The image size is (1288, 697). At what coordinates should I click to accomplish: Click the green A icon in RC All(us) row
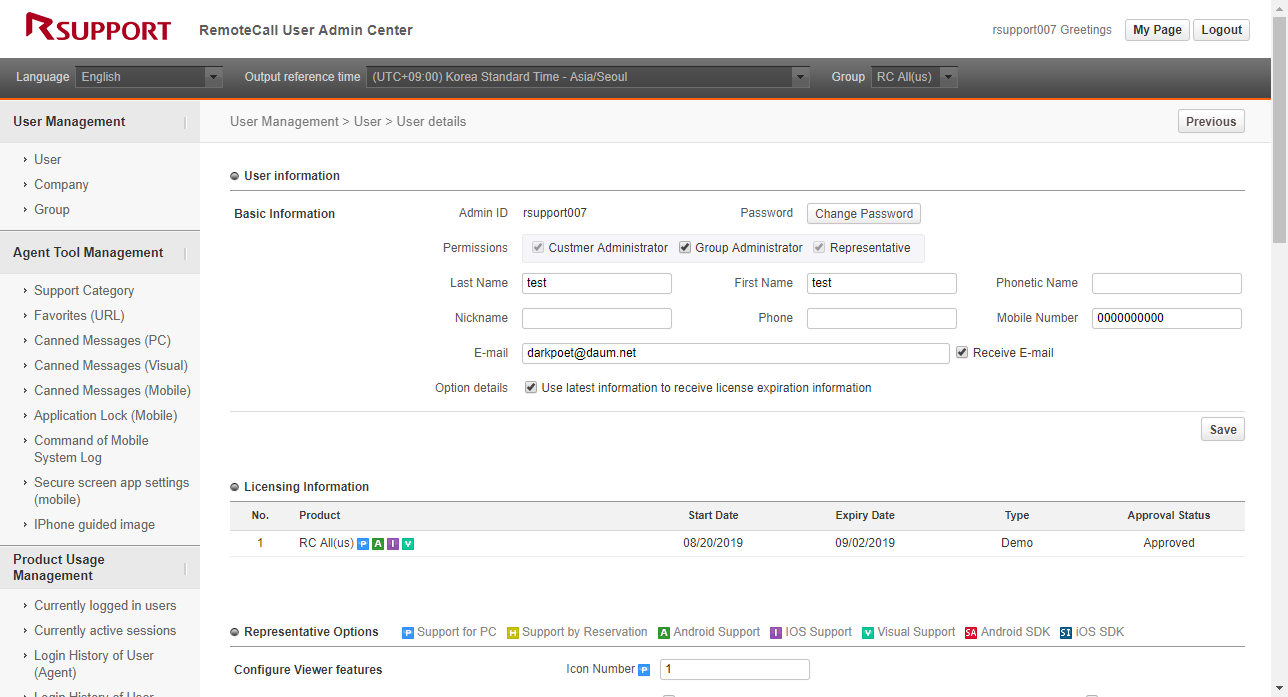point(378,544)
